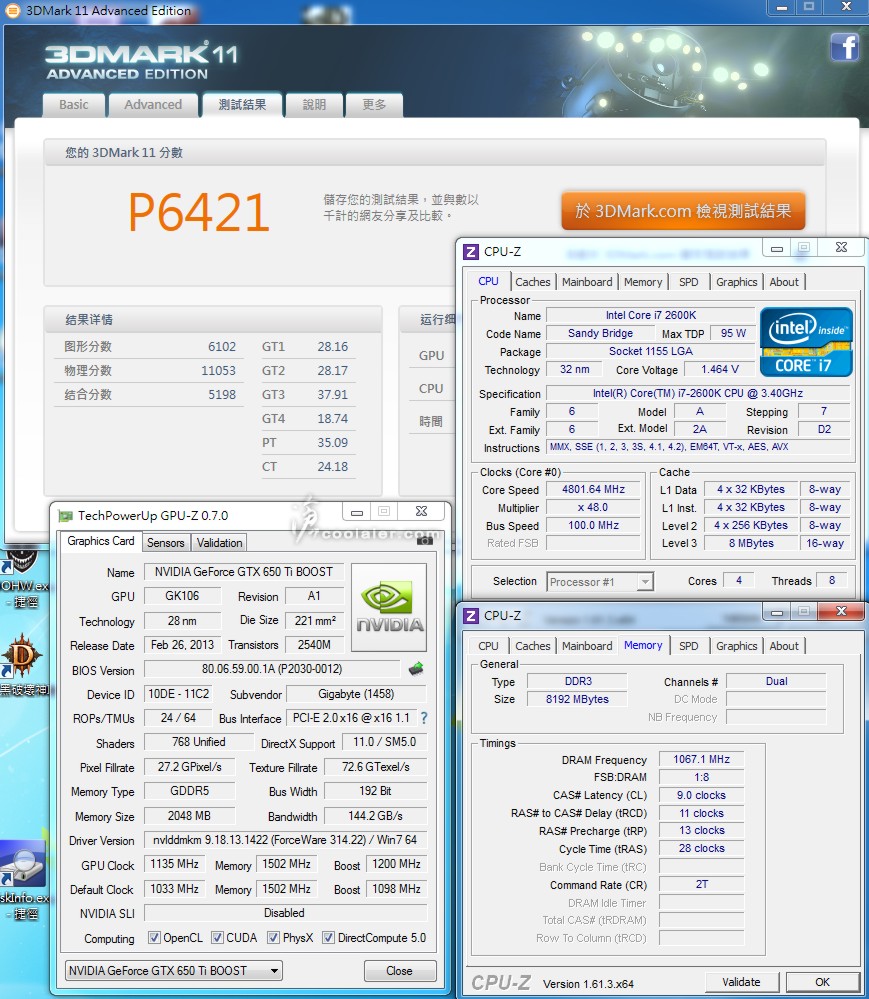
Task: Click the Close button in GPU-Z
Action: tap(399, 970)
